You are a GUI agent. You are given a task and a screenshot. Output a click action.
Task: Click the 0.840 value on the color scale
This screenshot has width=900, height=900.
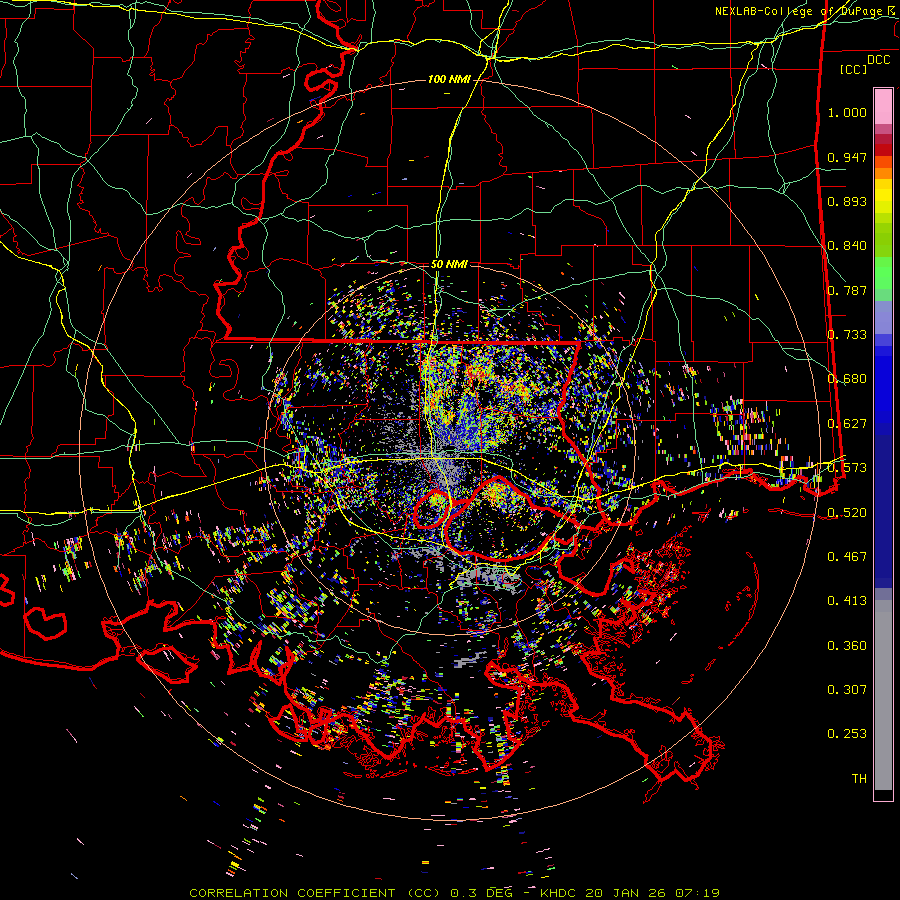pyautogui.click(x=847, y=246)
